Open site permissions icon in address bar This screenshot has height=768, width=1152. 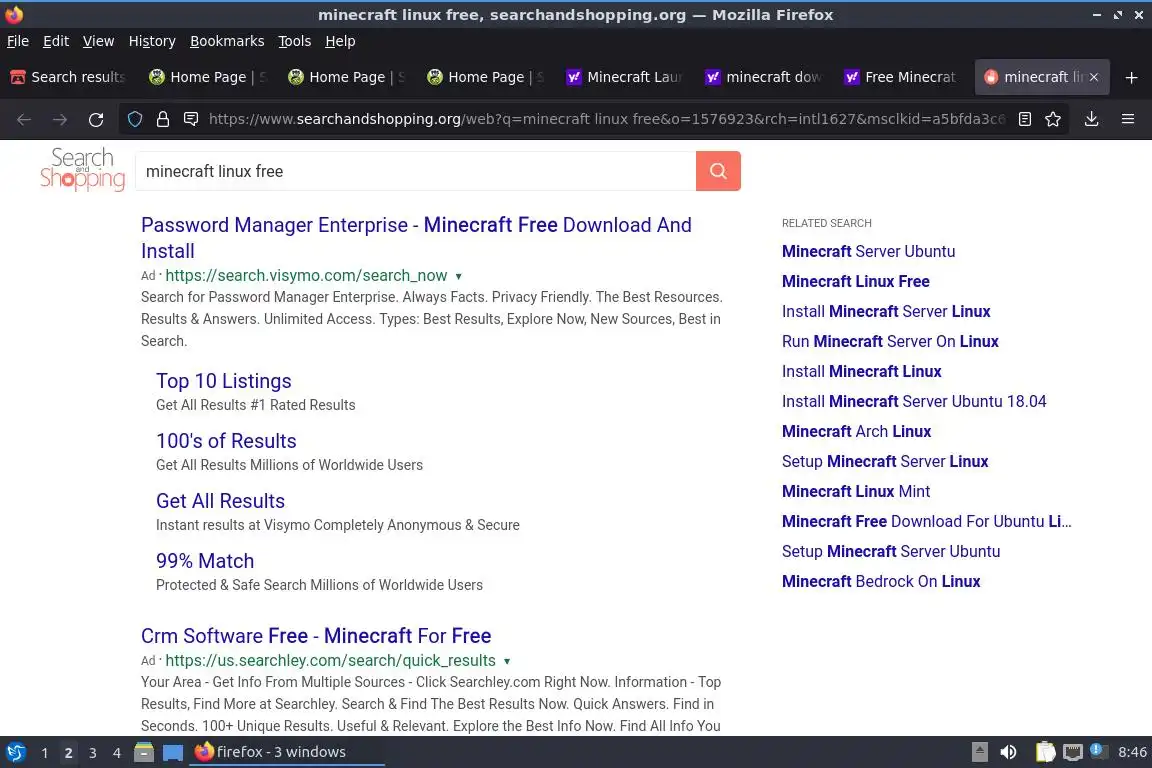tap(191, 119)
